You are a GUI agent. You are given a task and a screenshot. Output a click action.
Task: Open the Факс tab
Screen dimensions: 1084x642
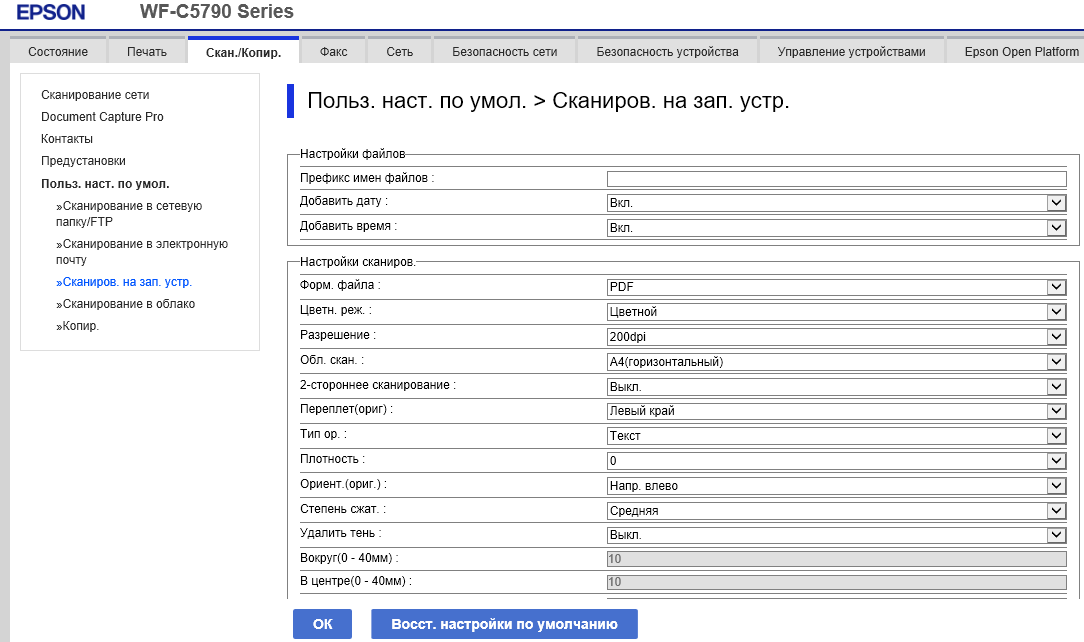[333, 52]
